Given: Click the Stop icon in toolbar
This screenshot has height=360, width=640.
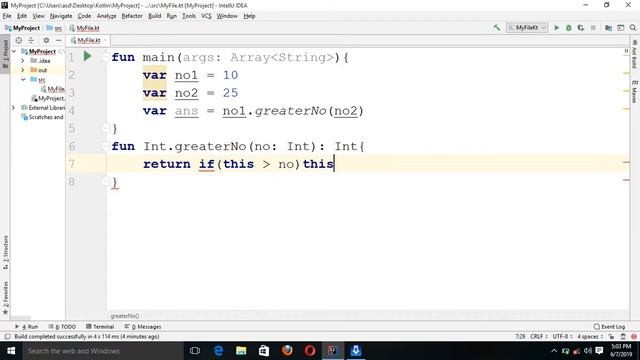Looking at the screenshot, I should point(593,28).
